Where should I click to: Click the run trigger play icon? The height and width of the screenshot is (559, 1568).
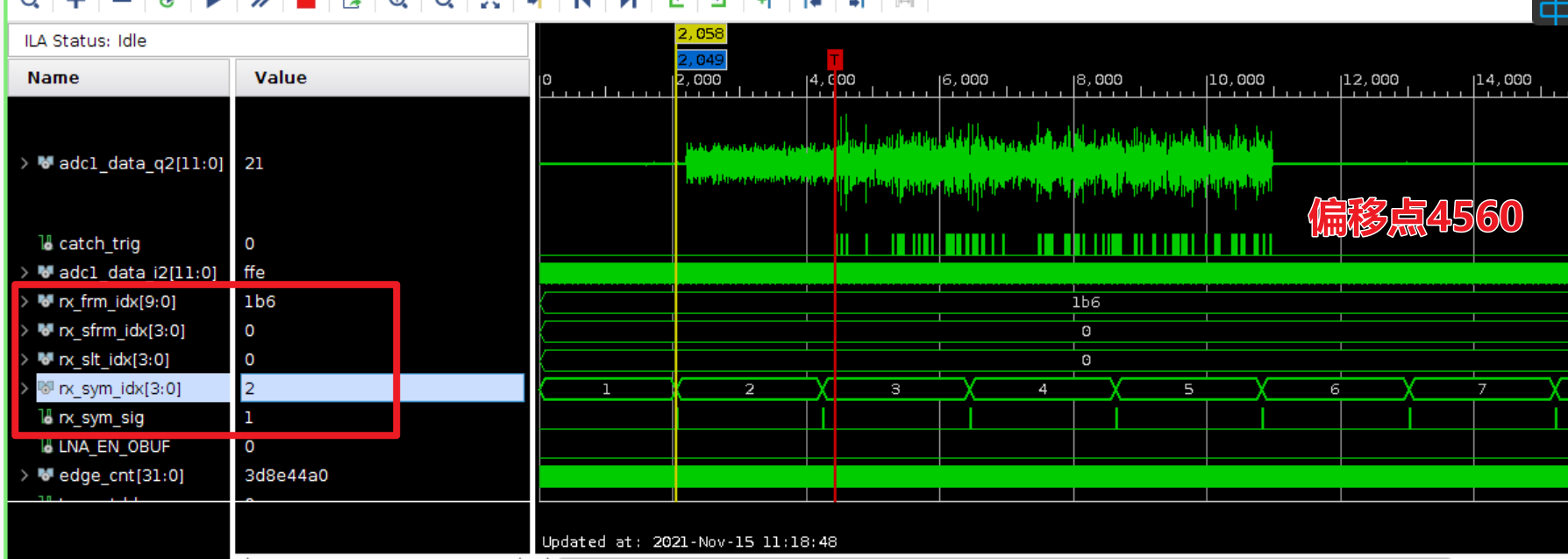pos(213,4)
